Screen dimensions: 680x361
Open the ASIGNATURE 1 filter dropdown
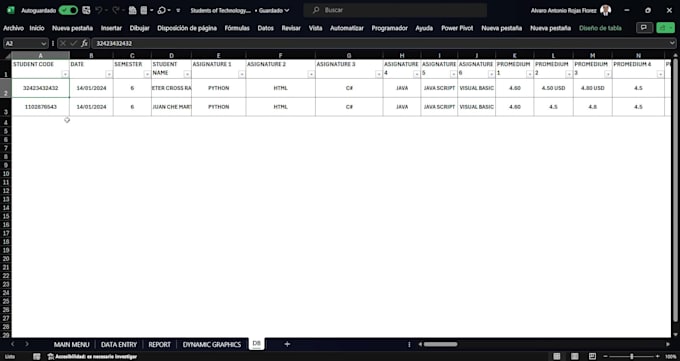(242, 74)
